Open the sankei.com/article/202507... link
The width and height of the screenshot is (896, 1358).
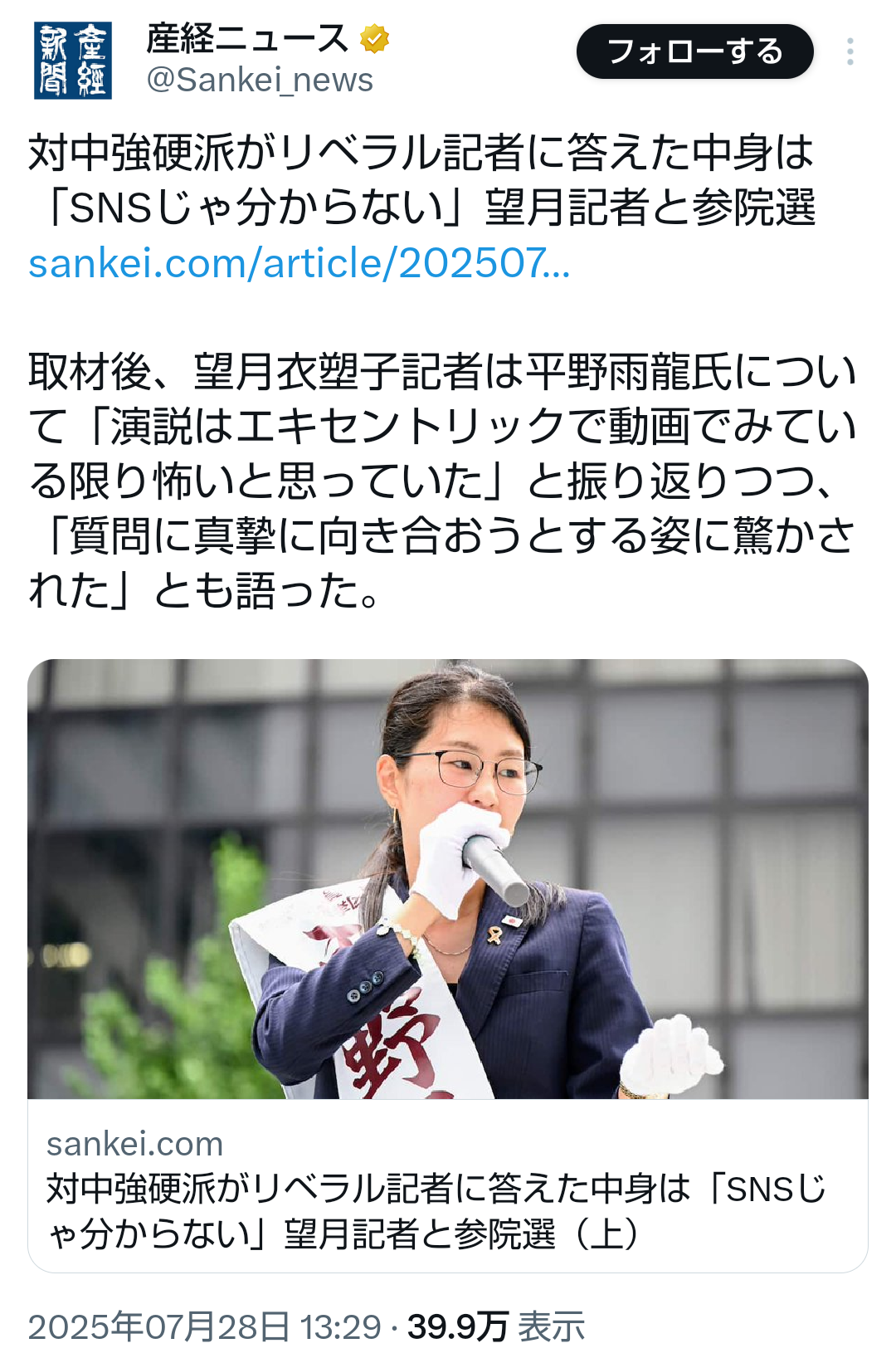tap(299, 263)
